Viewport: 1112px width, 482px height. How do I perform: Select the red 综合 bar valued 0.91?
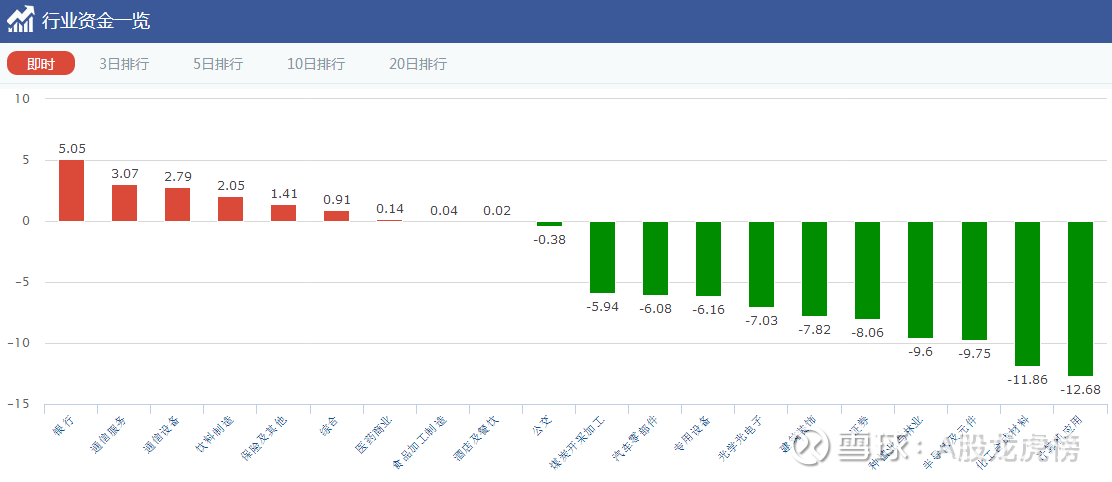(x=336, y=216)
